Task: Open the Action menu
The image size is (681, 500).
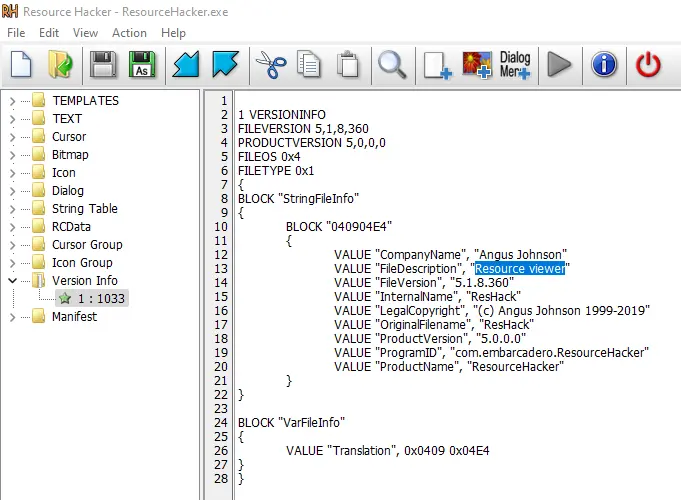Action: tap(129, 33)
